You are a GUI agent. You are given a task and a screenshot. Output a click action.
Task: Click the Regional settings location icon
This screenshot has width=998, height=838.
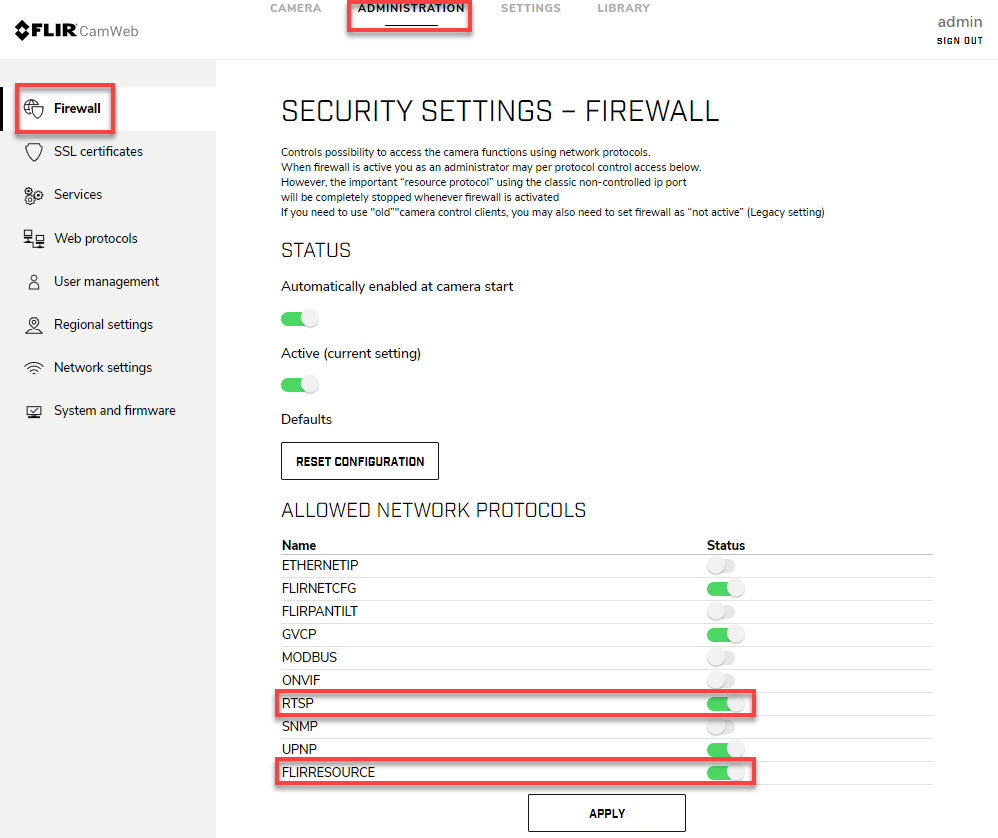(34, 325)
